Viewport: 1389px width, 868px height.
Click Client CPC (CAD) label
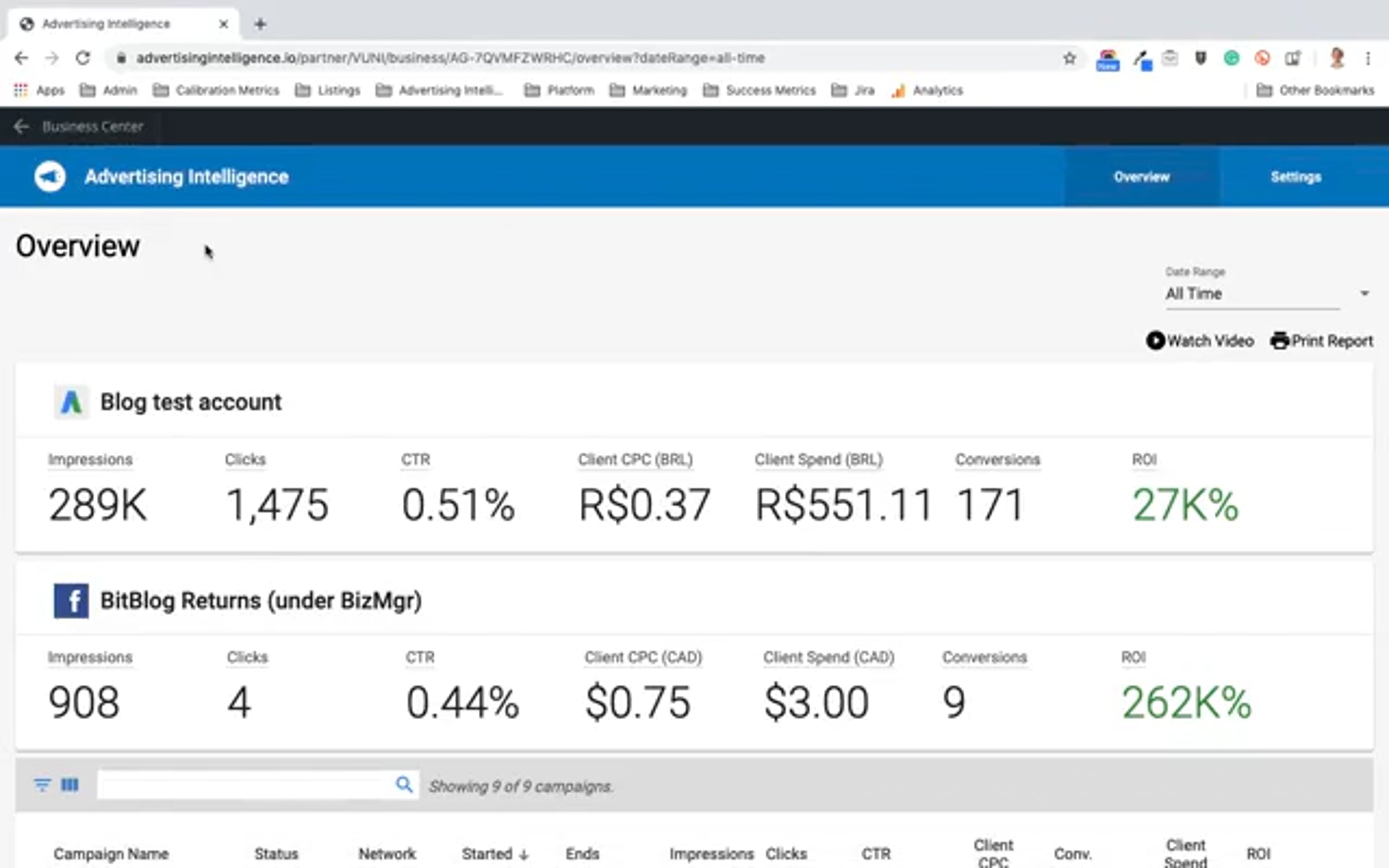point(643,657)
